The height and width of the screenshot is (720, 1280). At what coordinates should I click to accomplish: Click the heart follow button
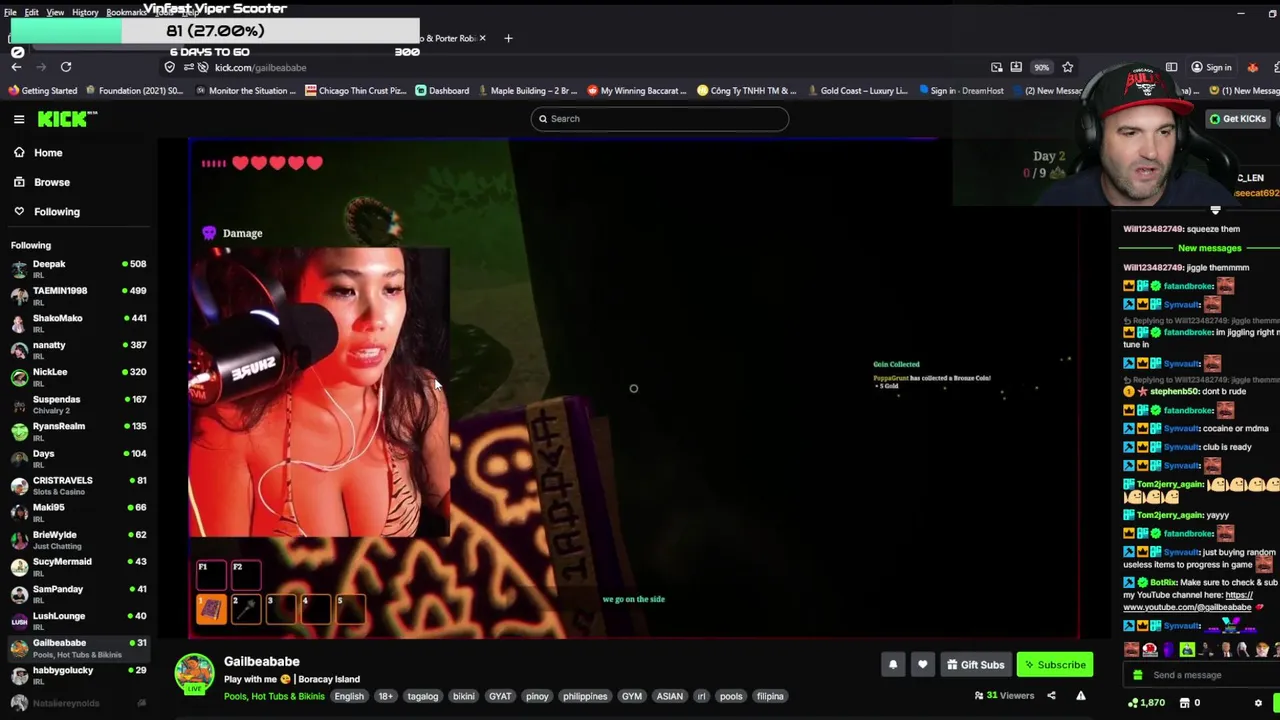[922, 665]
